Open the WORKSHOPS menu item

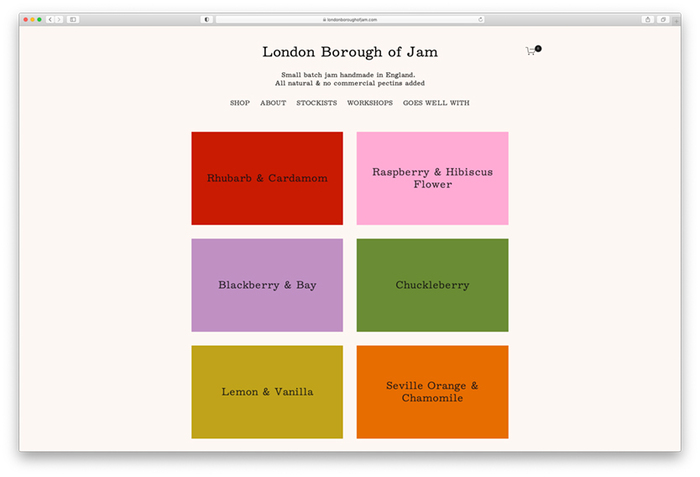[x=370, y=103]
